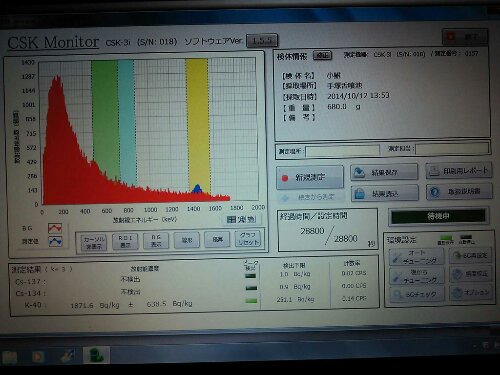Start オートチューニング auto tuning
500x375 pixels.
[416, 257]
